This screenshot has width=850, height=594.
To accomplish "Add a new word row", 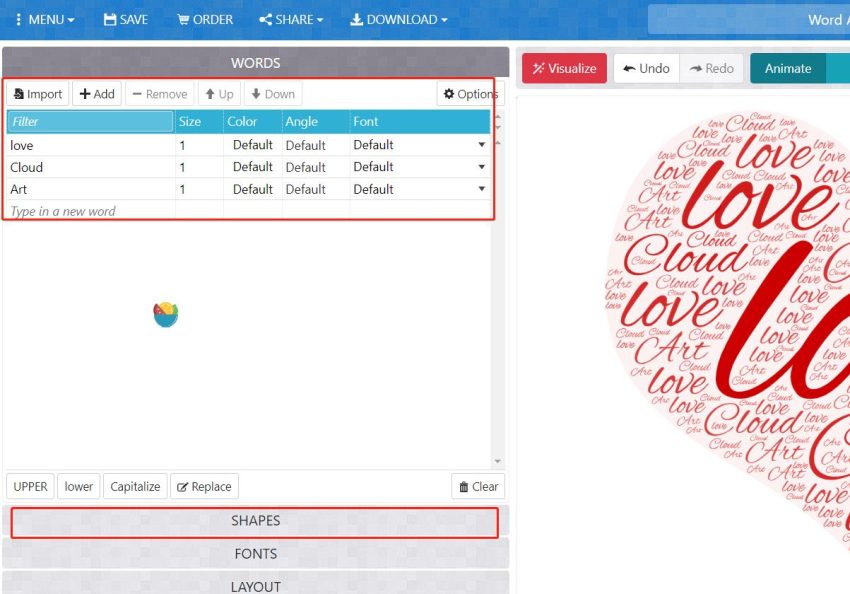I will pos(97,94).
